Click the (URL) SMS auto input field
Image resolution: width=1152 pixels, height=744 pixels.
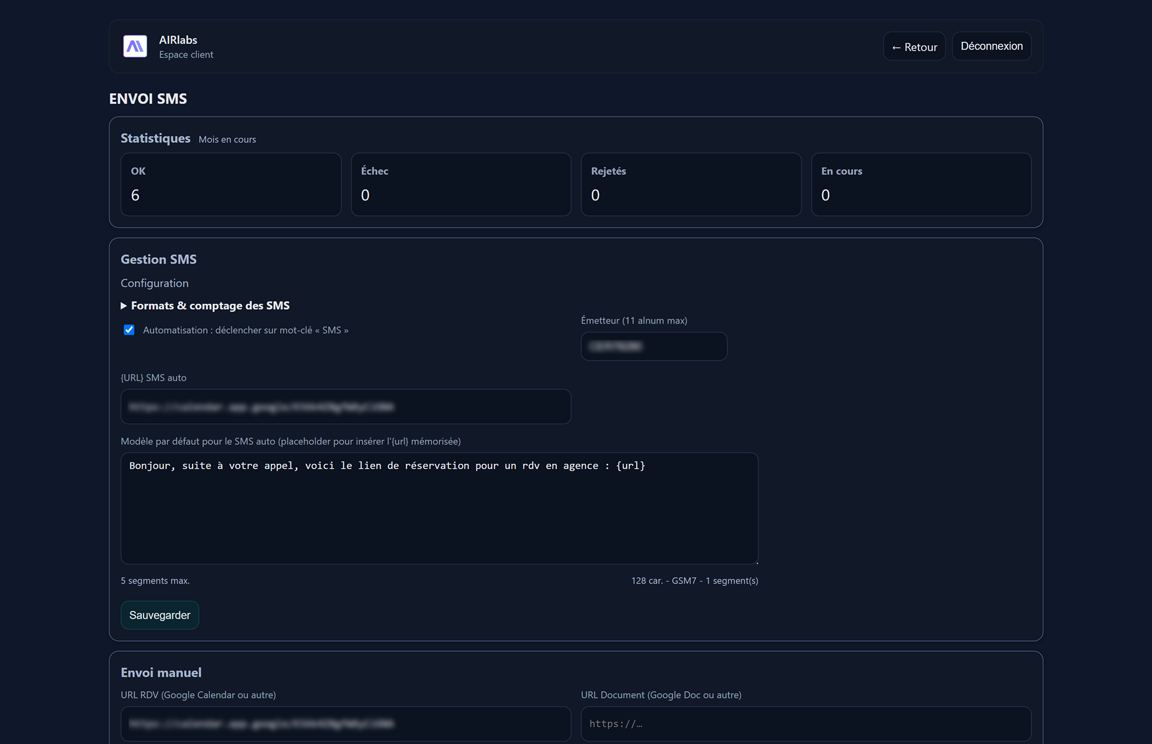(345, 406)
